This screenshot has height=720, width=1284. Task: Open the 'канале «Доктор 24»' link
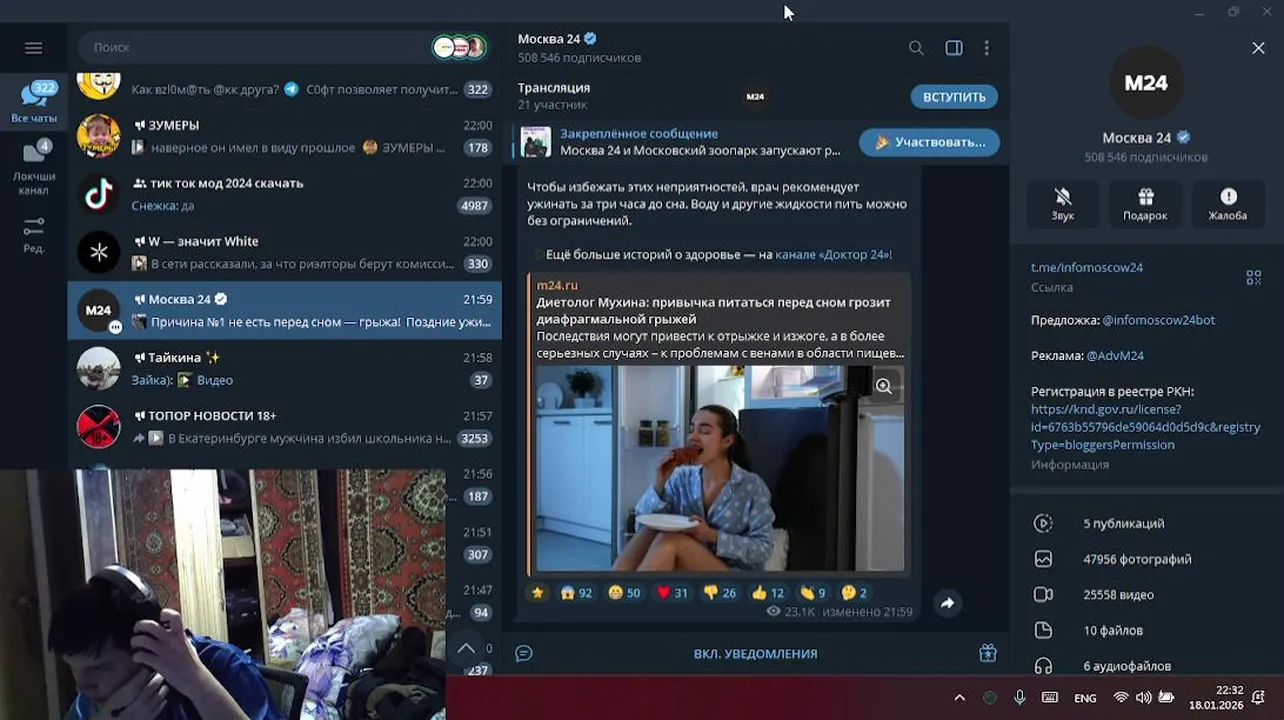[833, 254]
